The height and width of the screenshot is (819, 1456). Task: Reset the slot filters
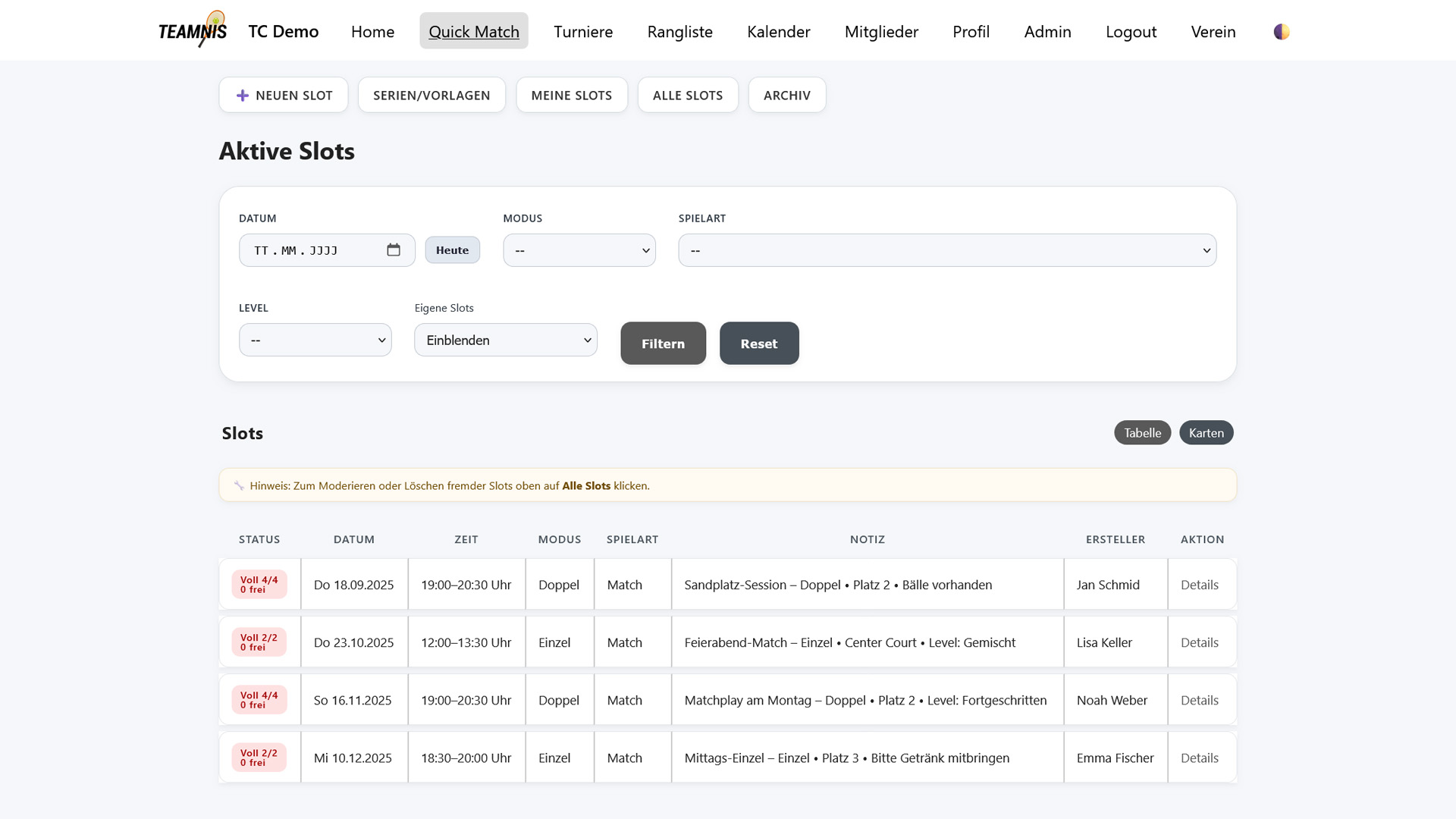[x=759, y=343]
